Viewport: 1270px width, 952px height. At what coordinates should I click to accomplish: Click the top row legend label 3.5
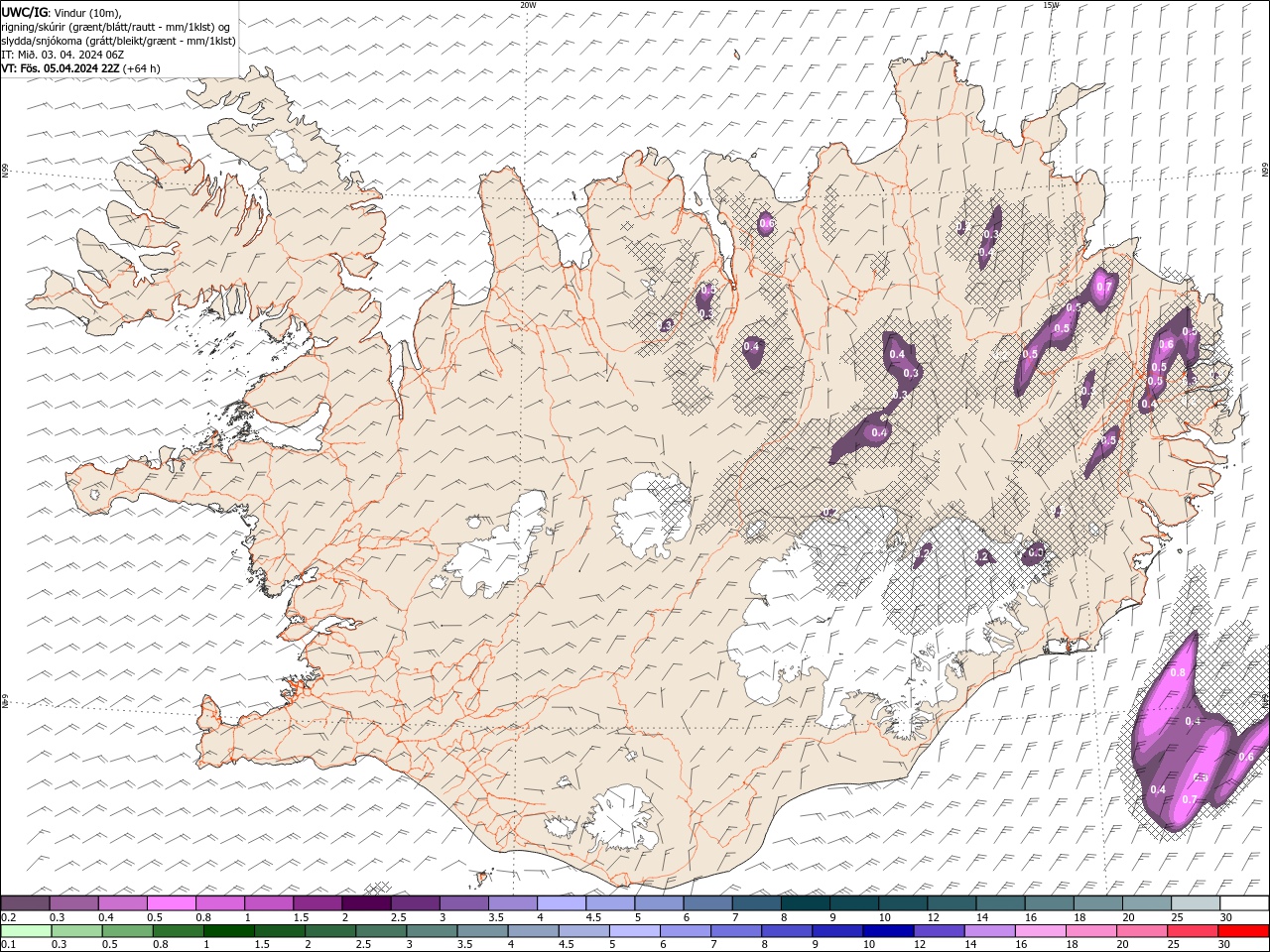496,917
